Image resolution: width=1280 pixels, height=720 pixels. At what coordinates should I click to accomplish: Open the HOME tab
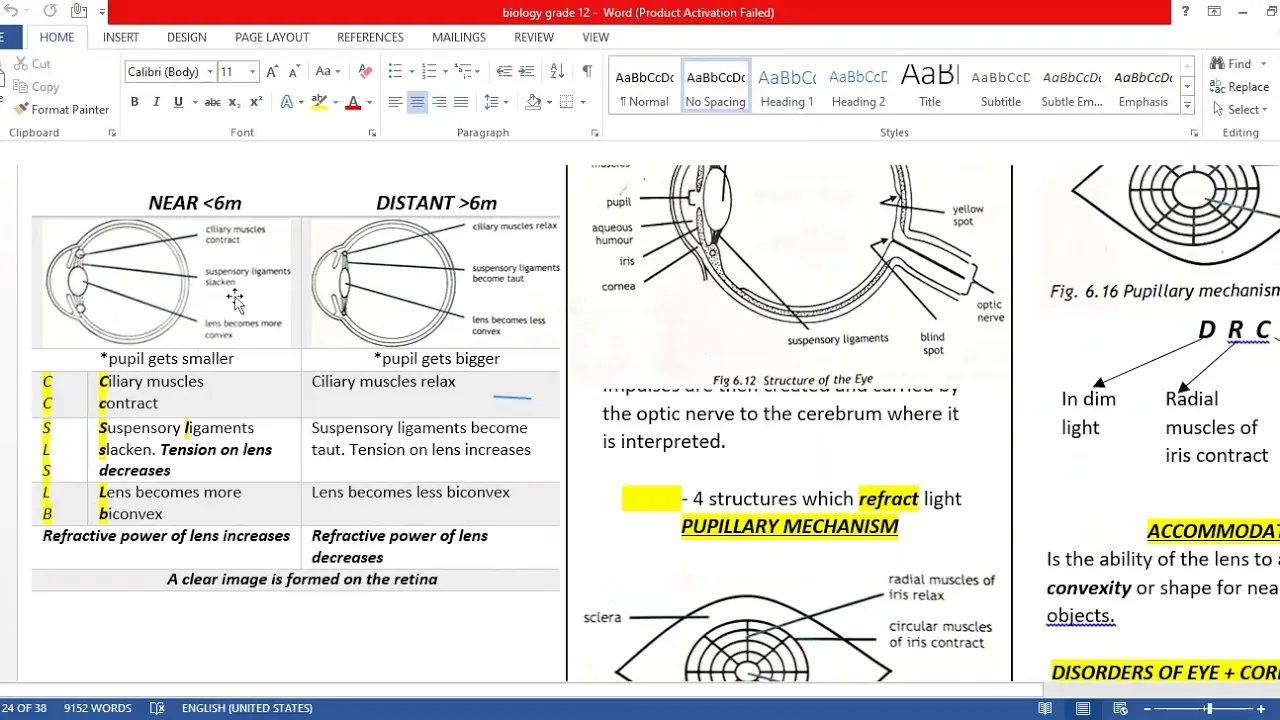(57, 37)
